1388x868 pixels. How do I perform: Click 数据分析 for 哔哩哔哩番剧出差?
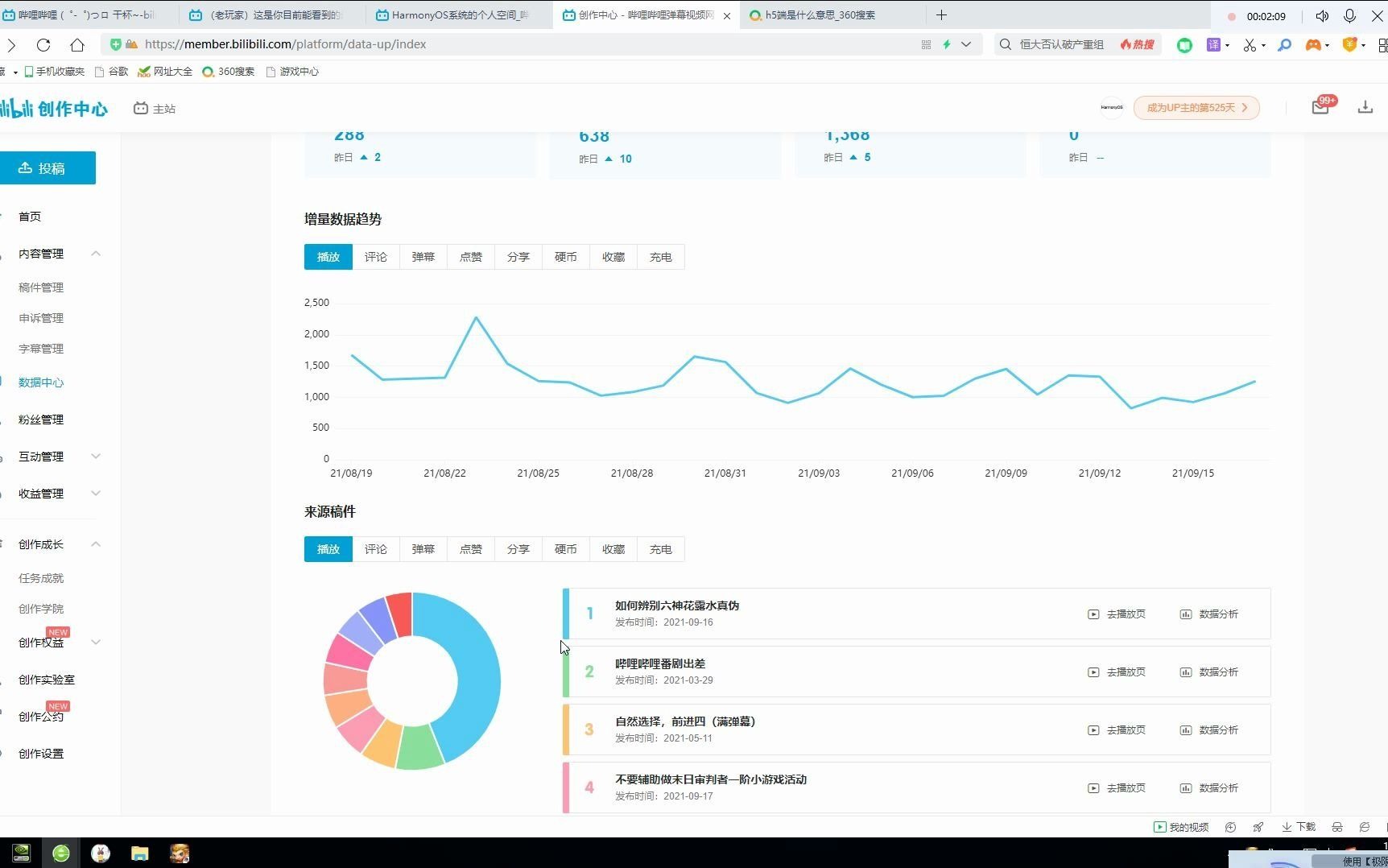(x=1209, y=672)
